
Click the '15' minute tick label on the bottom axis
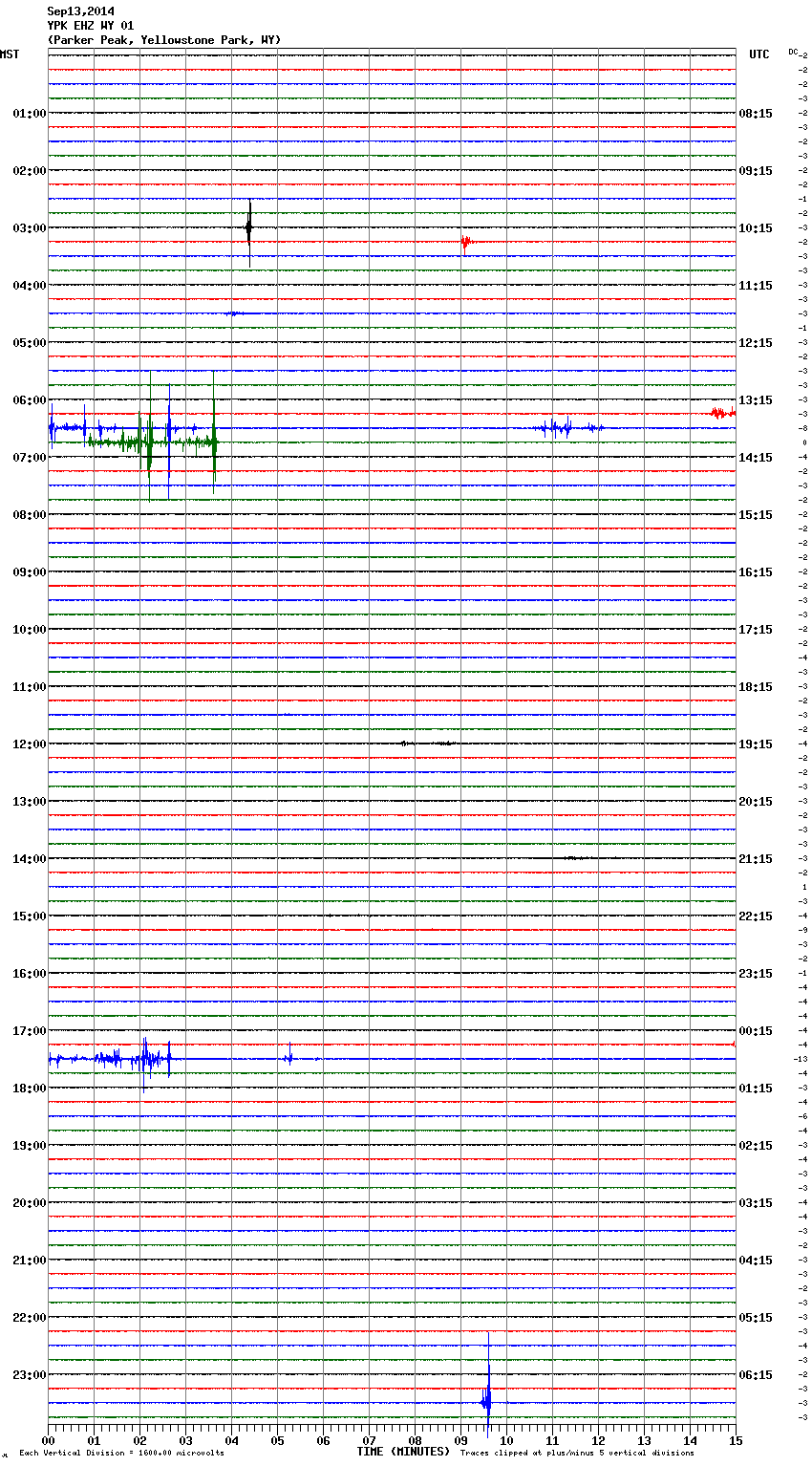[x=735, y=1440]
